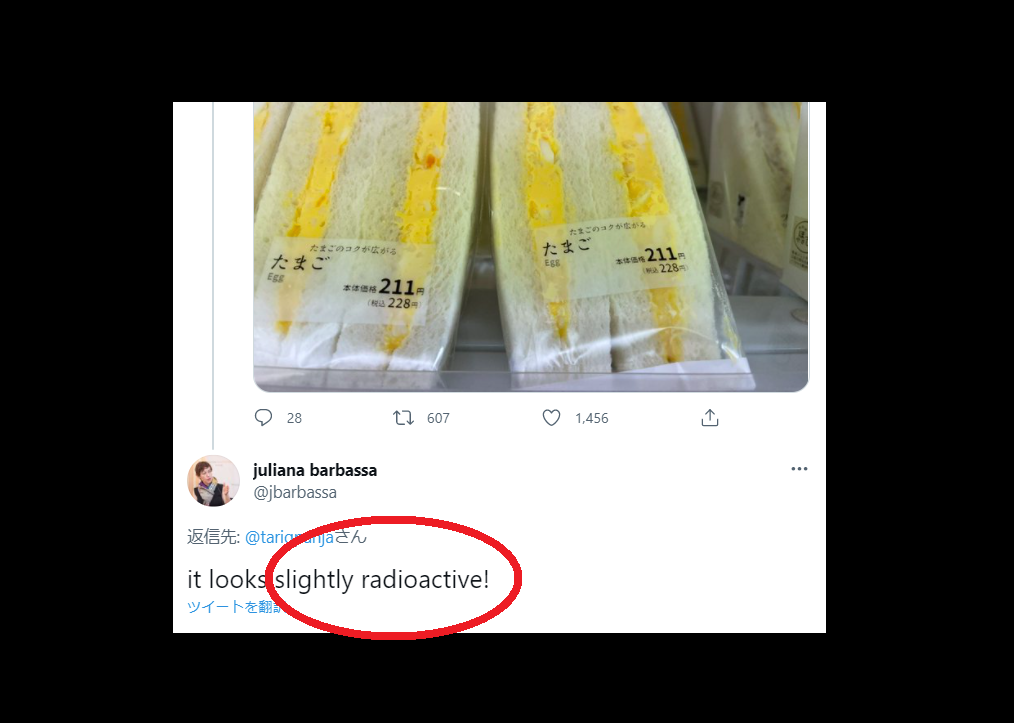Click juliana barbassa's profile avatar
Image resolution: width=1014 pixels, height=723 pixels.
point(213,480)
